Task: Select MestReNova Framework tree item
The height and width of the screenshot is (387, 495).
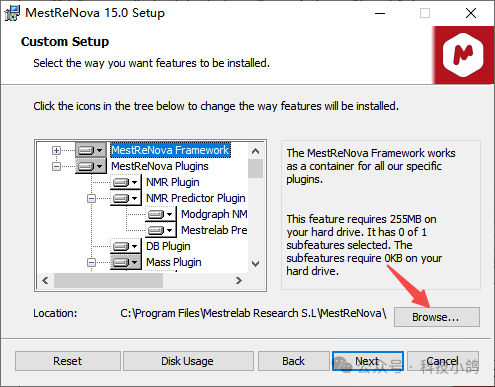Action: pos(170,150)
